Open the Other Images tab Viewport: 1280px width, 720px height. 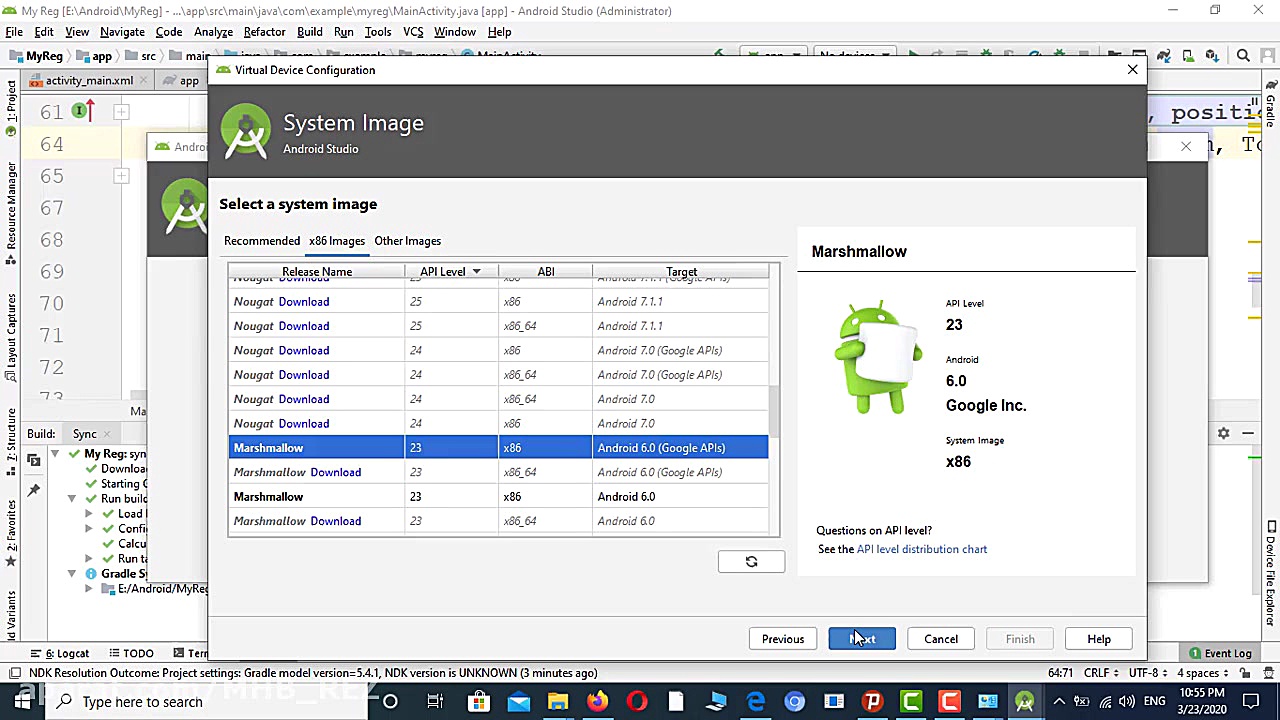[407, 241]
